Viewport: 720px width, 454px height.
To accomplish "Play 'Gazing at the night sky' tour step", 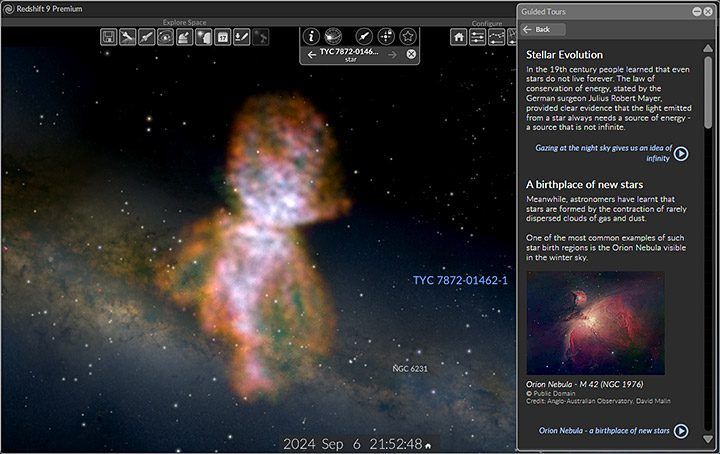I will tap(681, 153).
